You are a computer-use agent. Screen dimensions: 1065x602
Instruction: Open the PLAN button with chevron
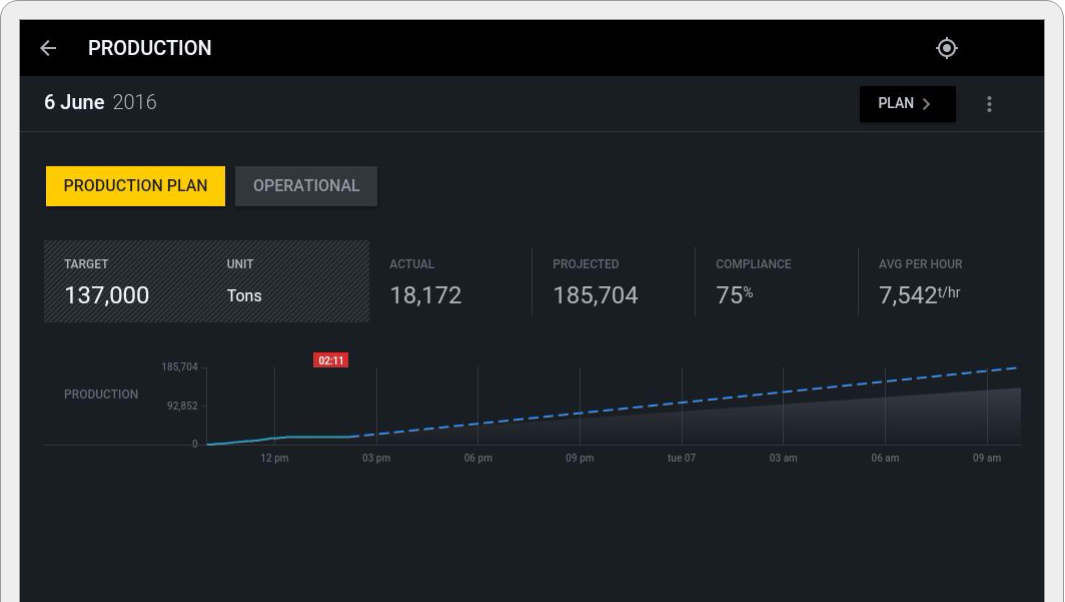906,104
